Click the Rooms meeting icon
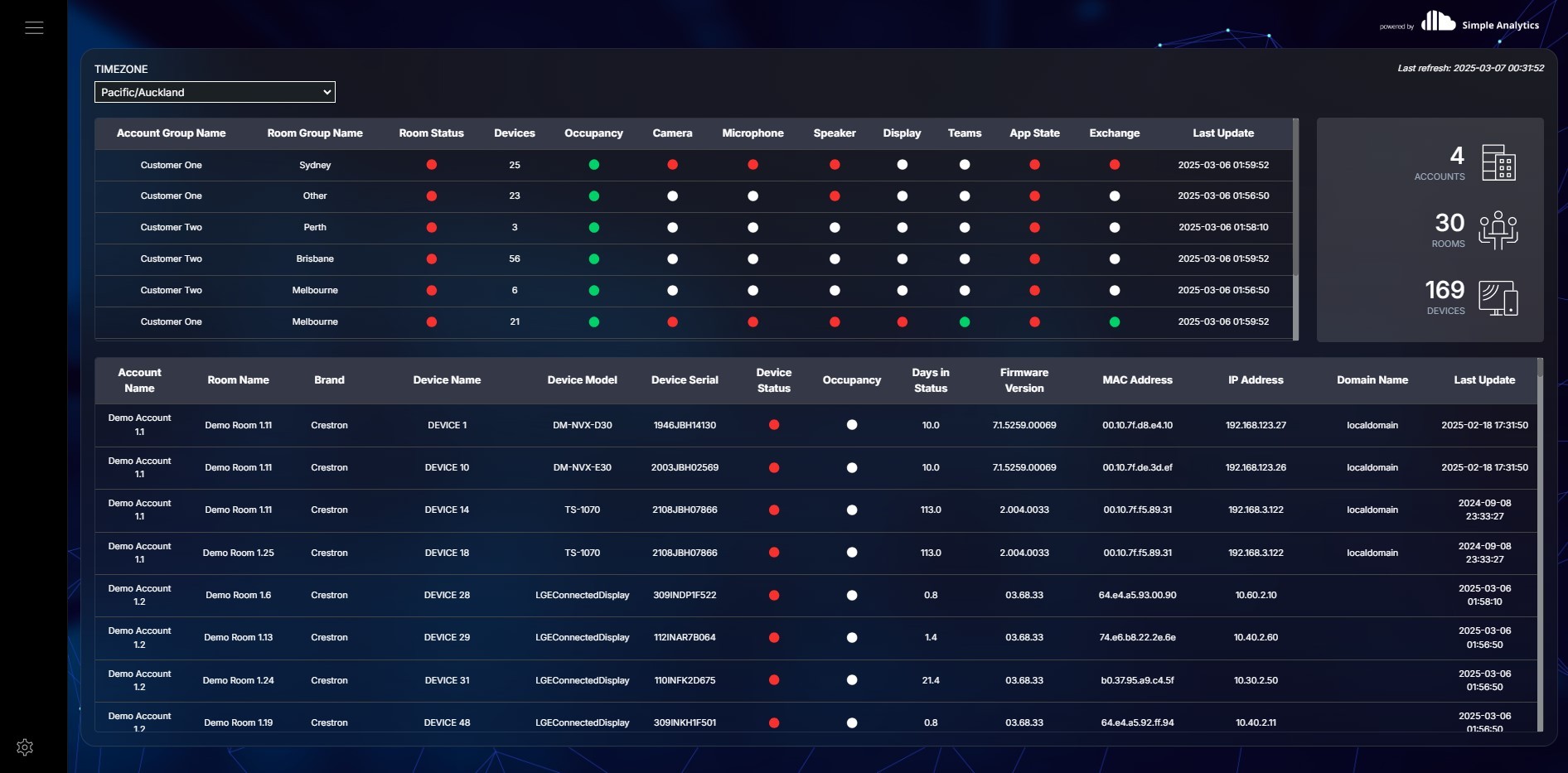This screenshot has width=1568, height=773. (1498, 229)
